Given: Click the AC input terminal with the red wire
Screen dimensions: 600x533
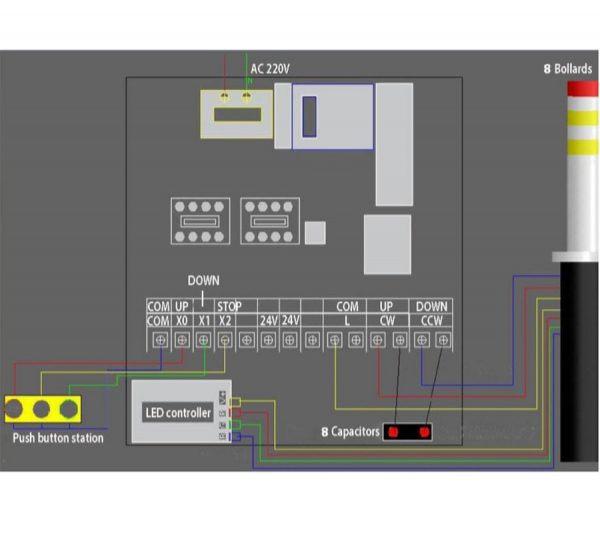Looking at the screenshot, I should click(x=225, y=96).
